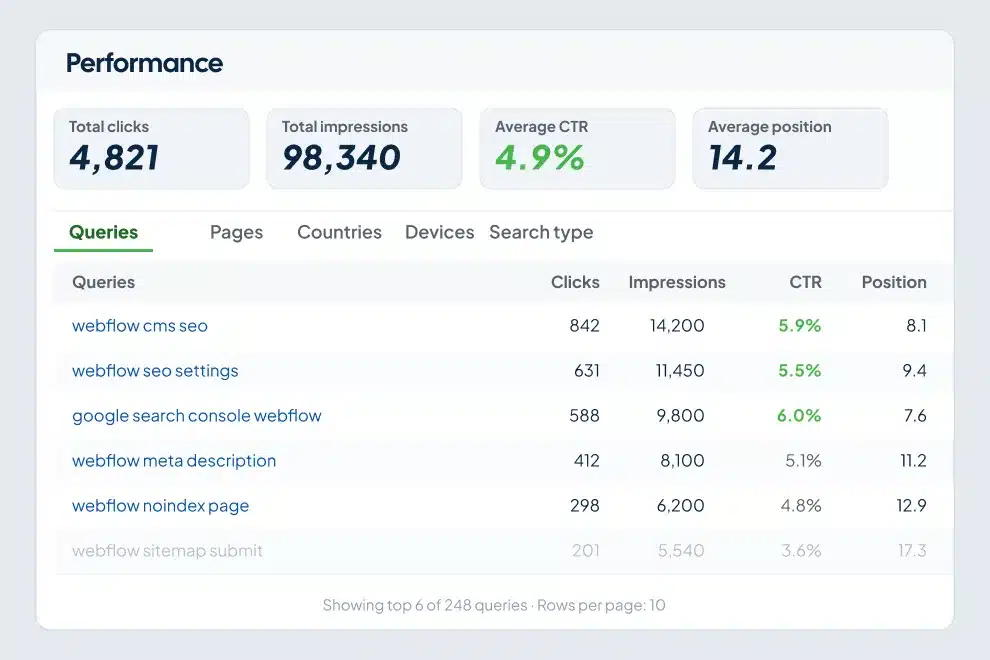The image size is (990, 660).
Task: Open 'google search console webflow' query
Action: pos(196,416)
